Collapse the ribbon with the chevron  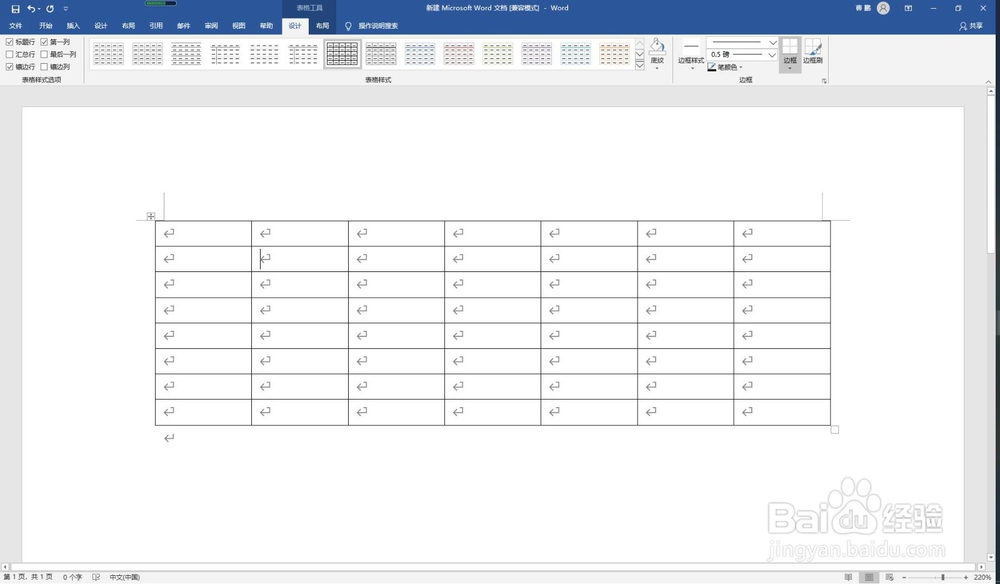point(989,82)
